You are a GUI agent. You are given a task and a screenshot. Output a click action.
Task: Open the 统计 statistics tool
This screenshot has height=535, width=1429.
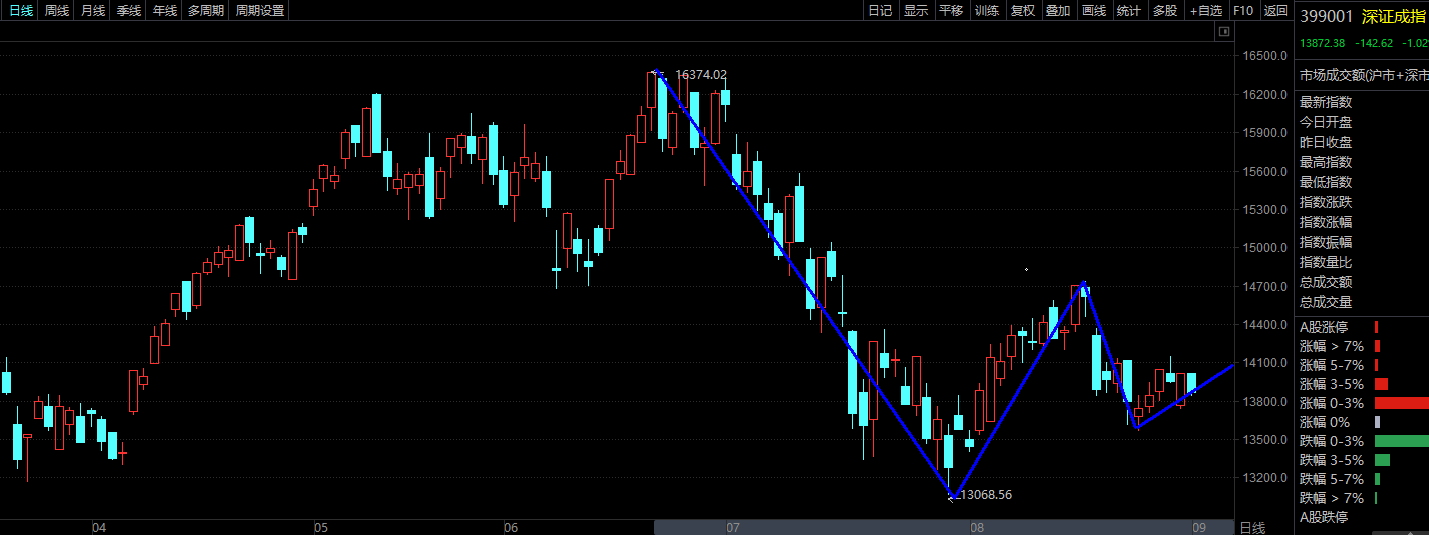[1129, 11]
